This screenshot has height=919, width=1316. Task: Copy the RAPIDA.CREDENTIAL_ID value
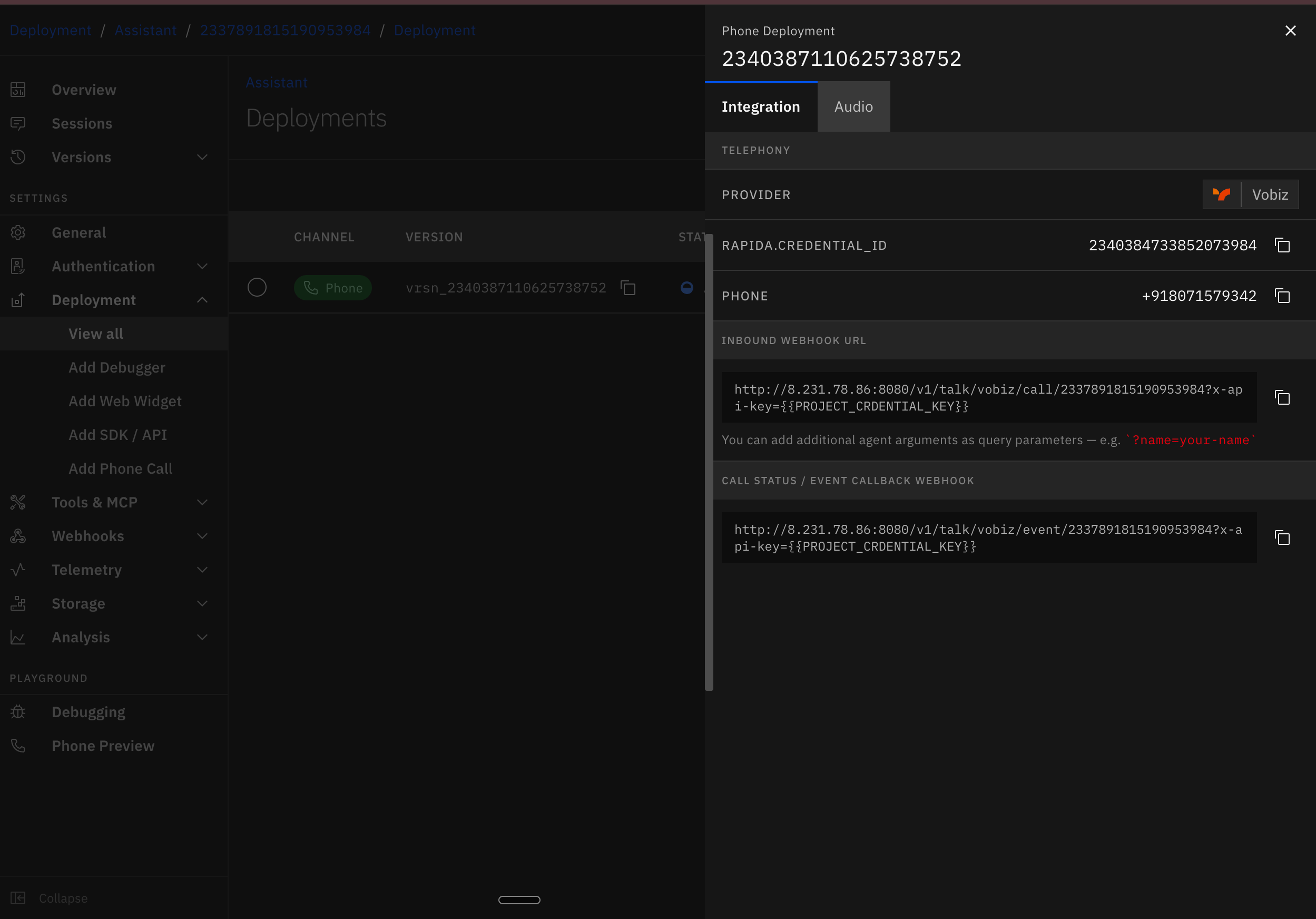pyautogui.click(x=1282, y=246)
